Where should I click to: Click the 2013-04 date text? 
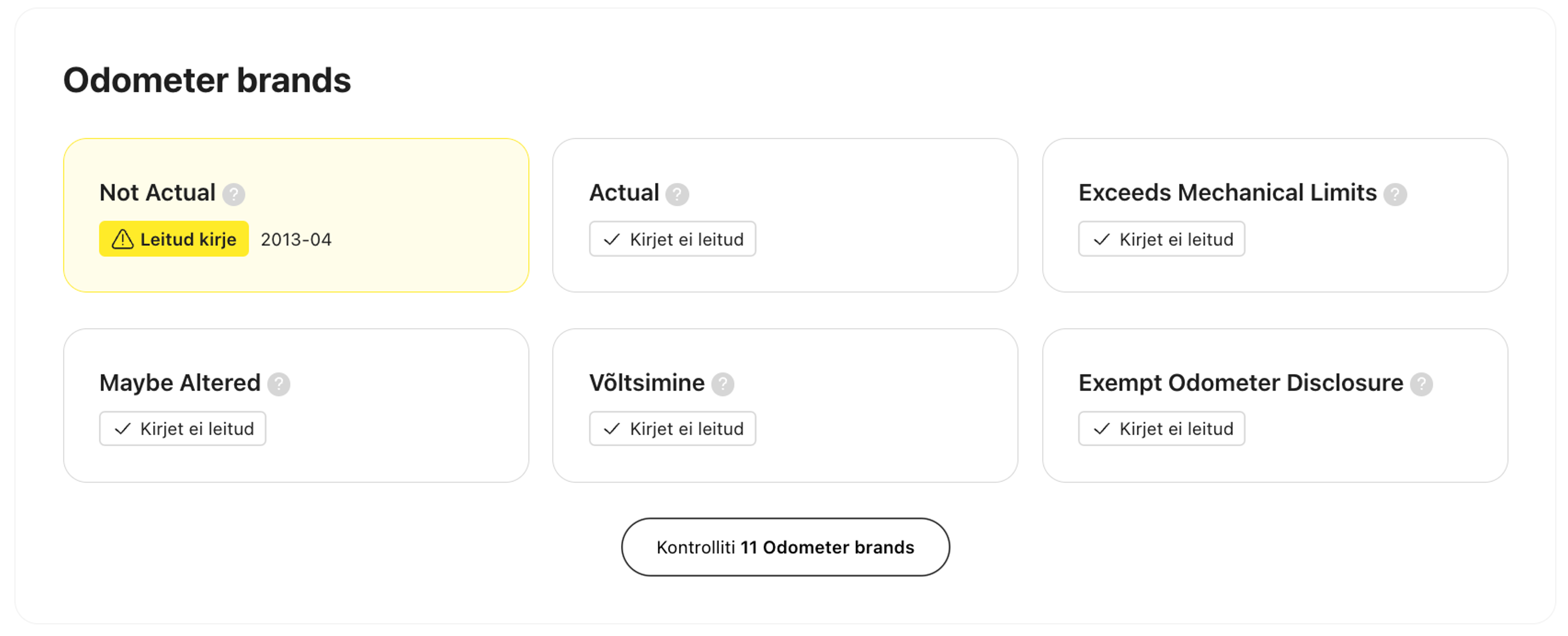[x=296, y=240]
